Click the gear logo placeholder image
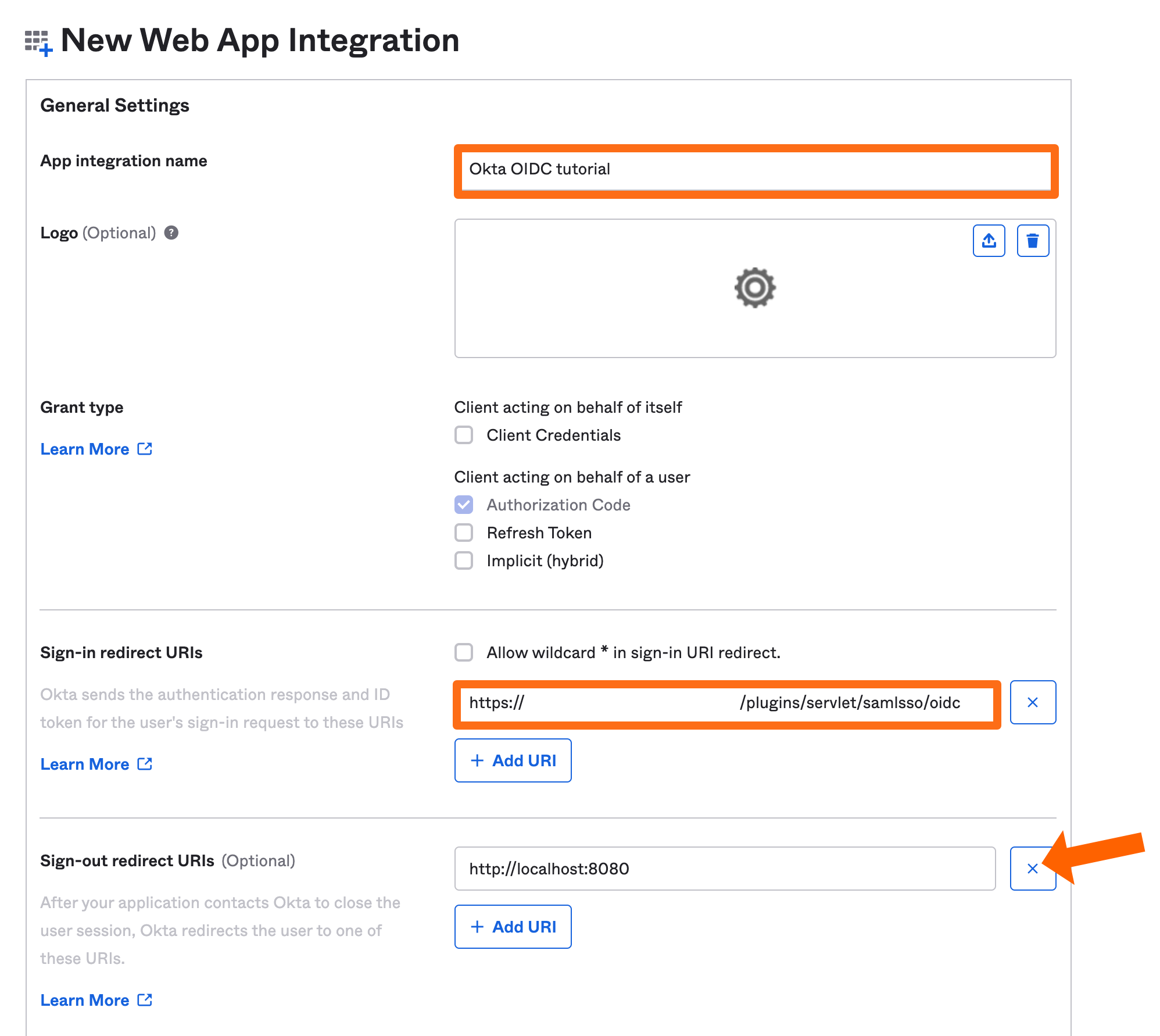1160x1036 pixels. pyautogui.click(x=755, y=288)
